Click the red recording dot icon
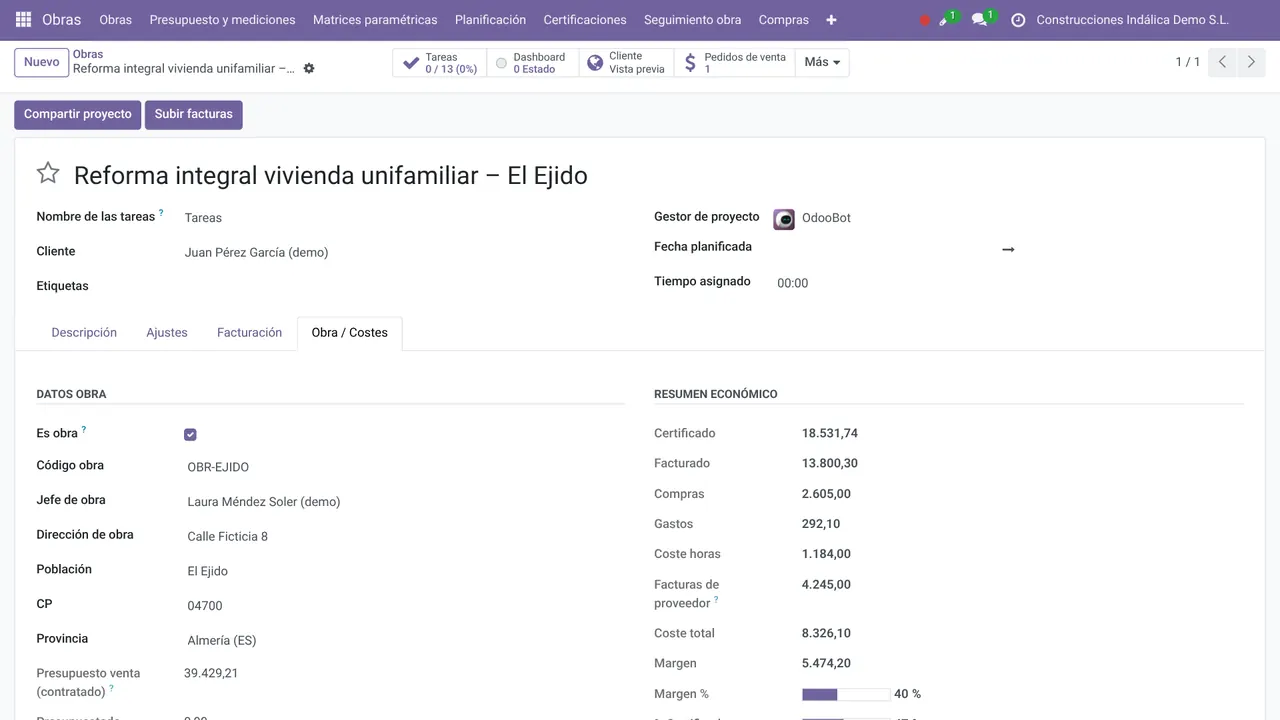The height and width of the screenshot is (720, 1280). pos(925,20)
